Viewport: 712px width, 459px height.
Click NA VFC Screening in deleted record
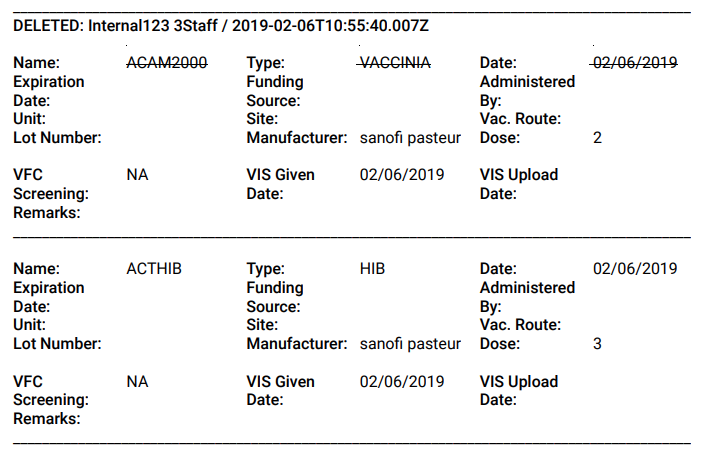click(137, 175)
